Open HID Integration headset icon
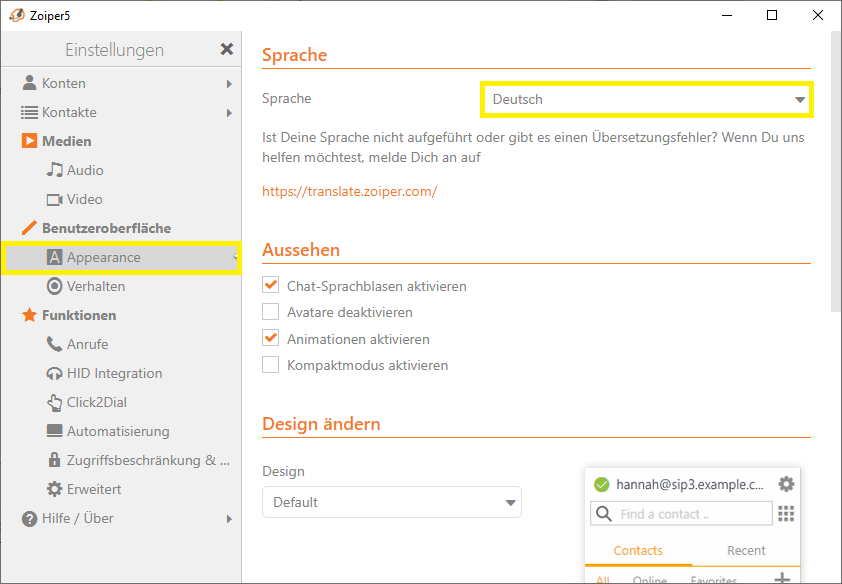This screenshot has width=842, height=584. pyautogui.click(x=54, y=374)
